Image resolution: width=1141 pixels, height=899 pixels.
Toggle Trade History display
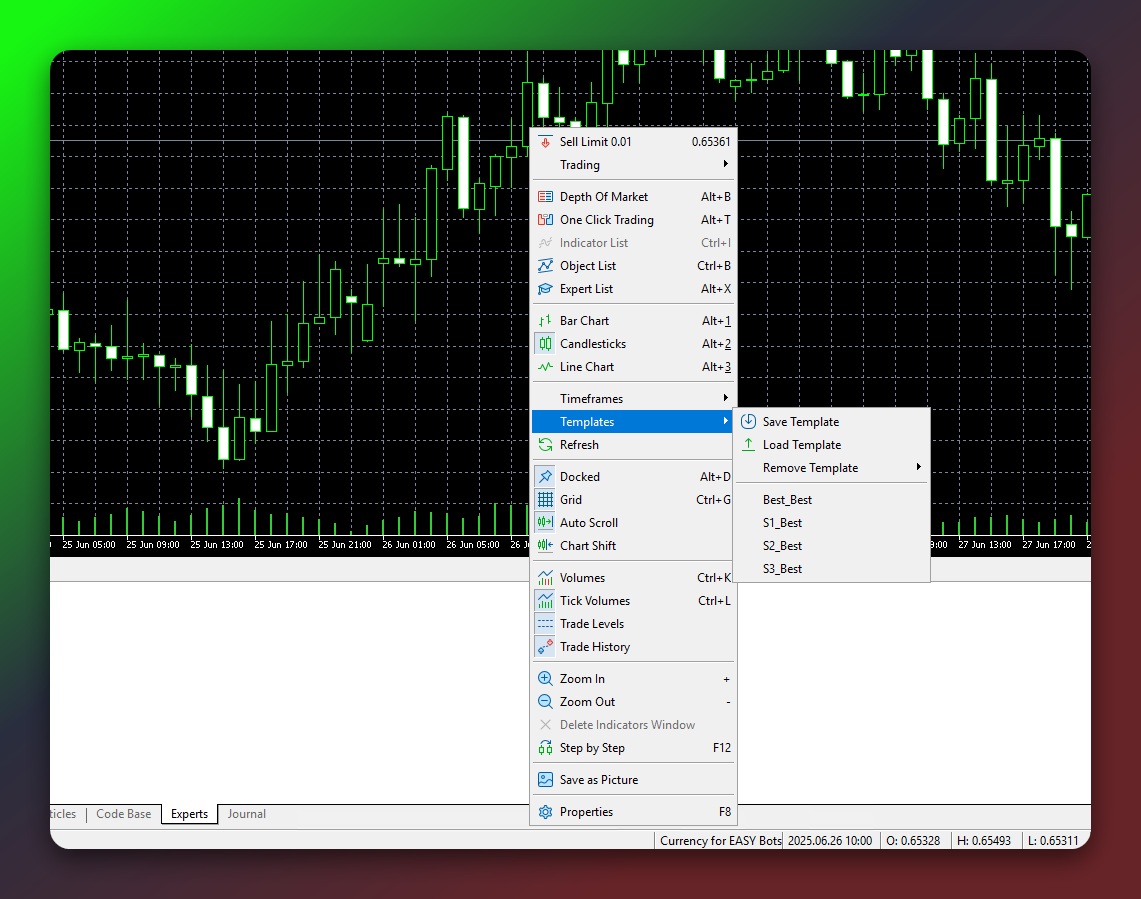[x=632, y=647]
